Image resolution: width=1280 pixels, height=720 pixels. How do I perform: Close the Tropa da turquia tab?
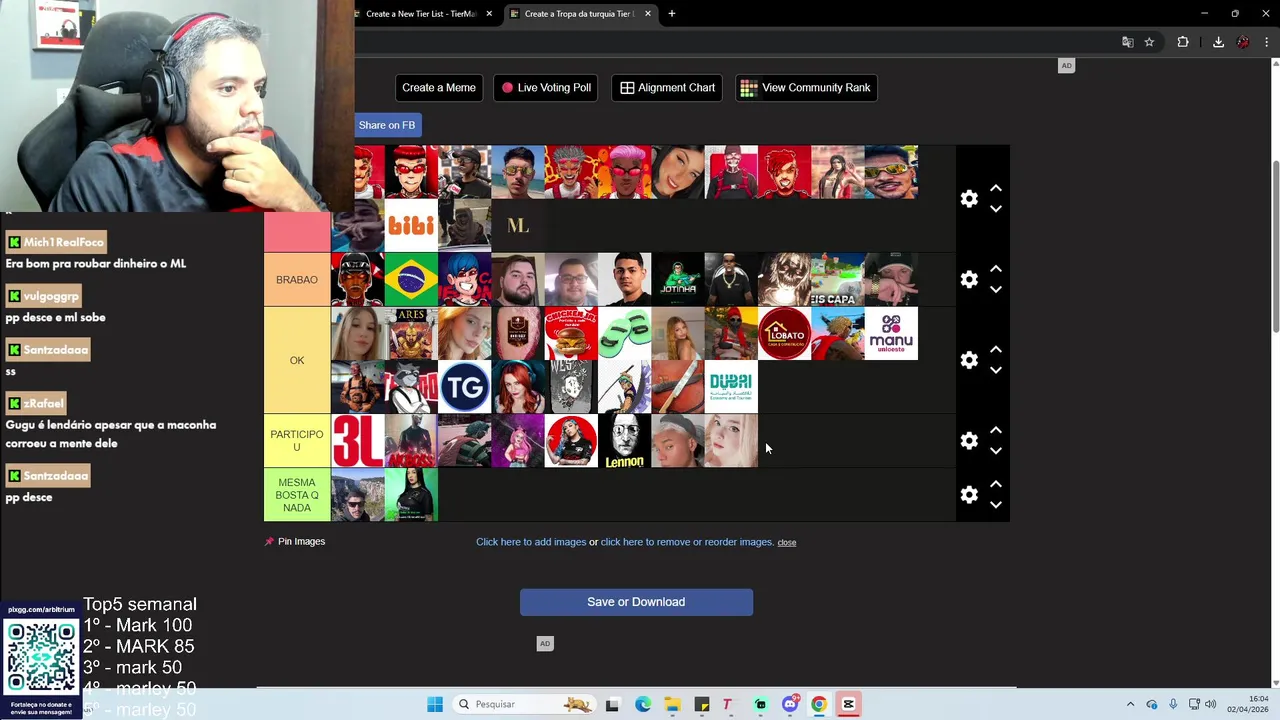(x=648, y=14)
